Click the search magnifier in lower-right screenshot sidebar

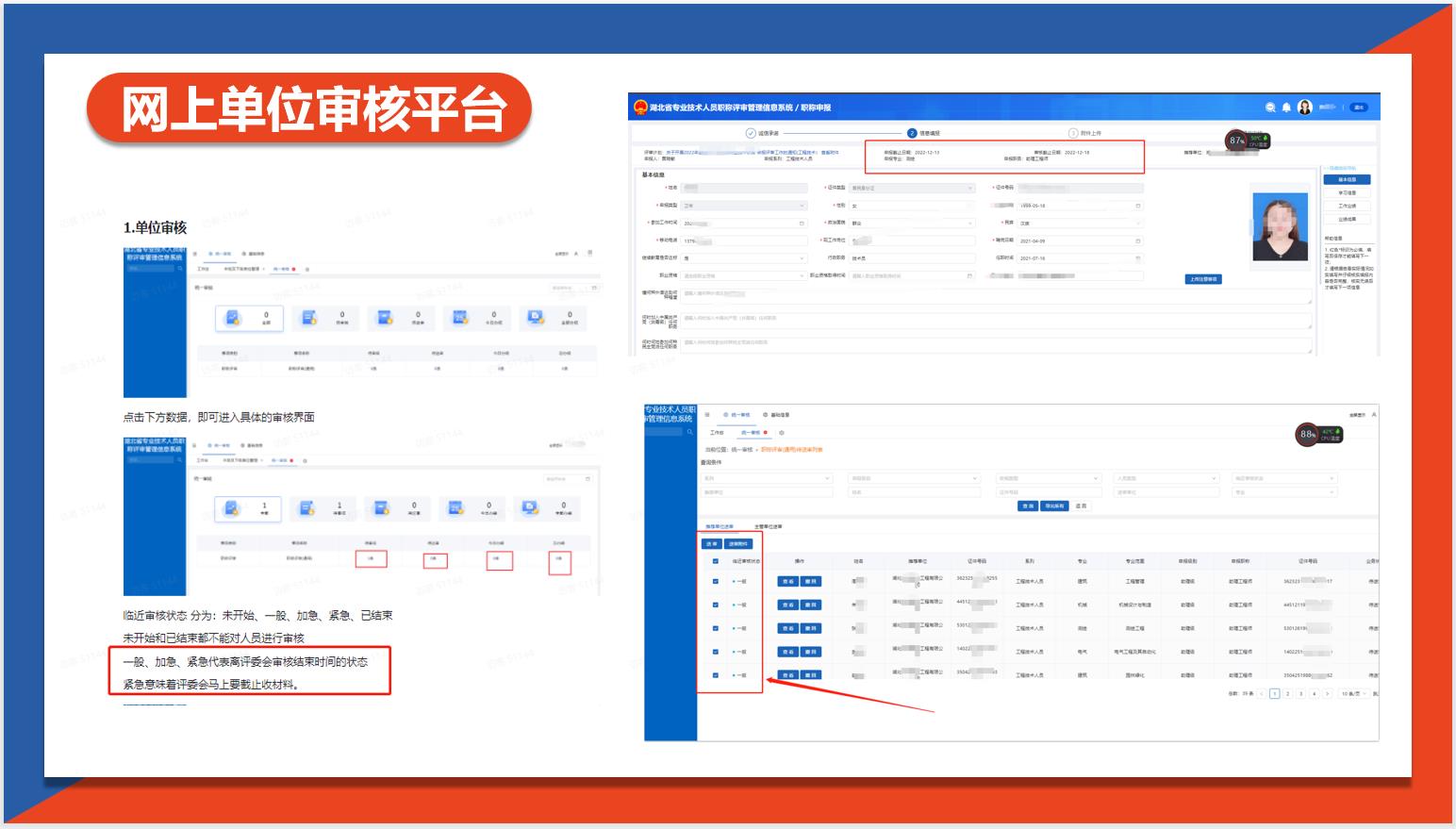(x=689, y=432)
